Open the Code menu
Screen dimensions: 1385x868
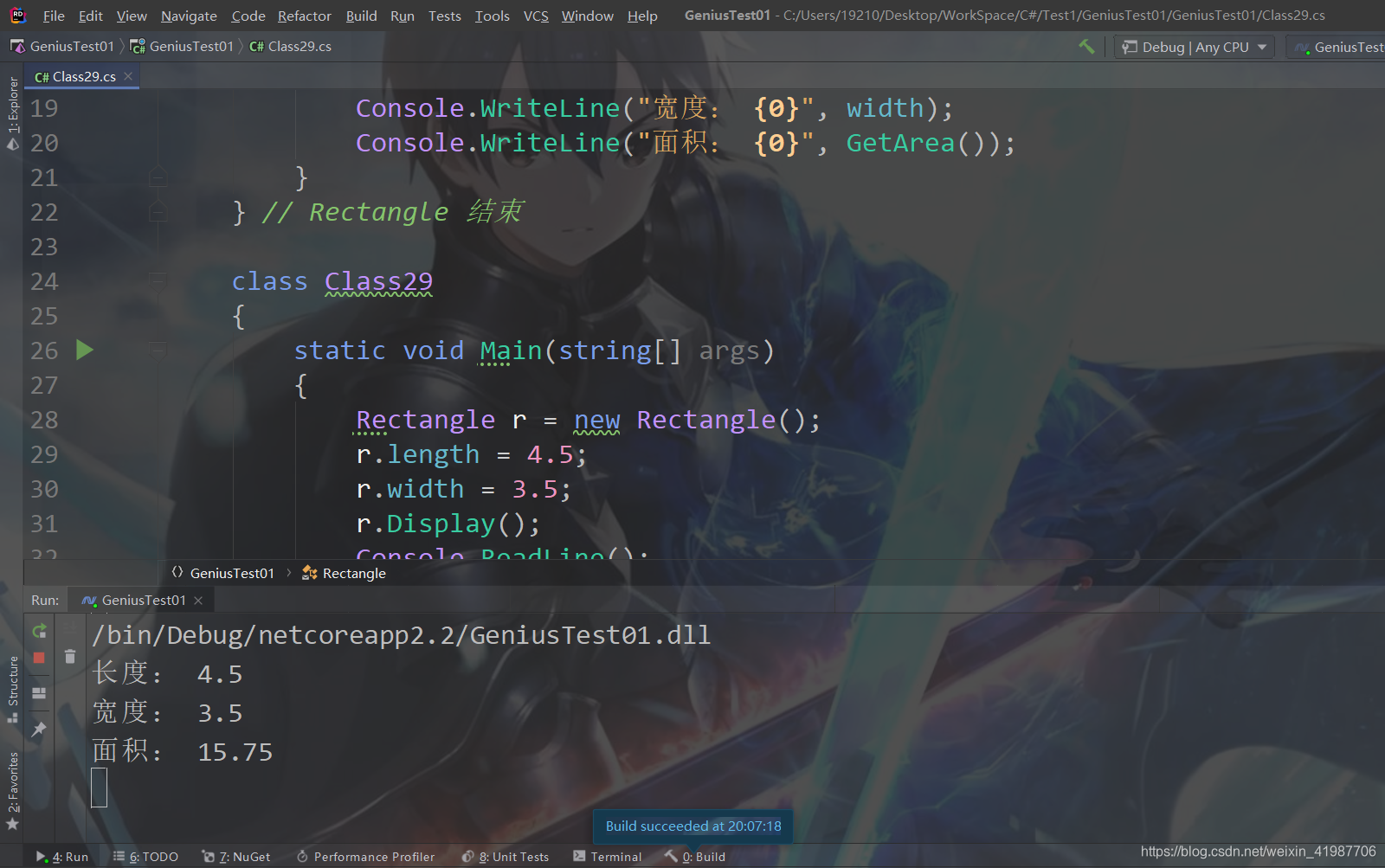(248, 16)
